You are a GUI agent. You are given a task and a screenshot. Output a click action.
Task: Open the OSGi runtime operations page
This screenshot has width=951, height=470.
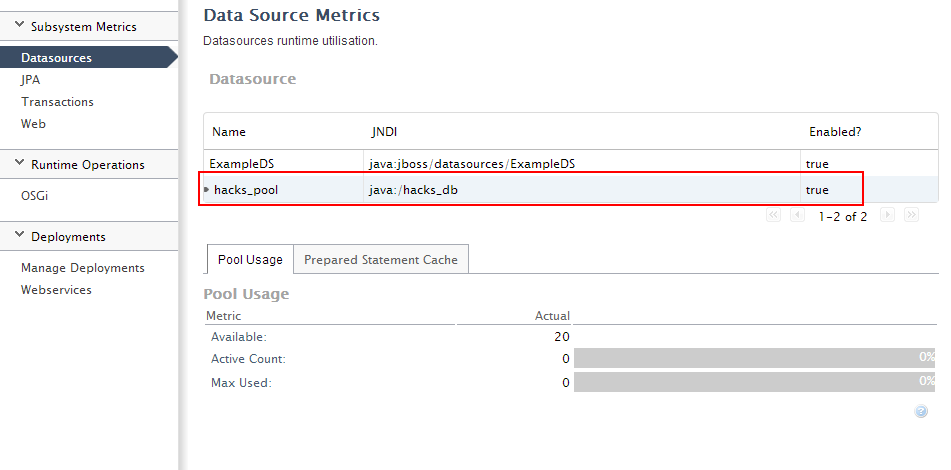coord(34,196)
